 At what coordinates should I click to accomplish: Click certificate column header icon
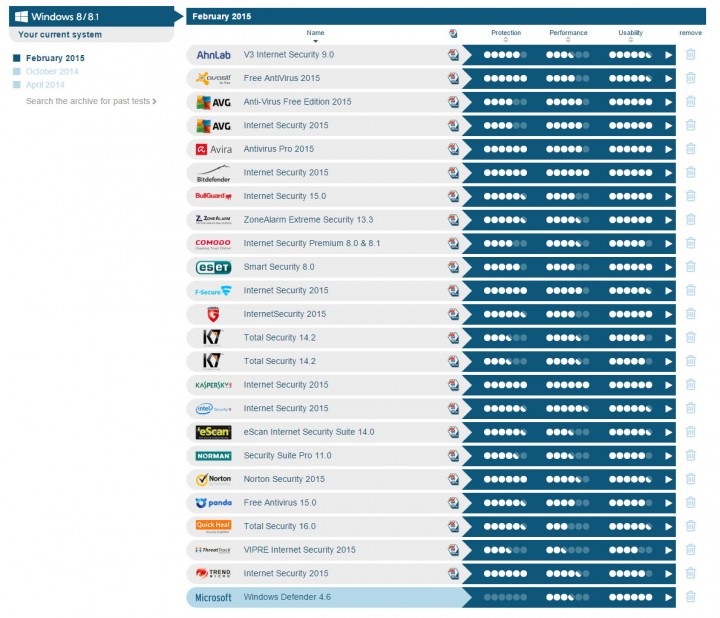point(453,33)
